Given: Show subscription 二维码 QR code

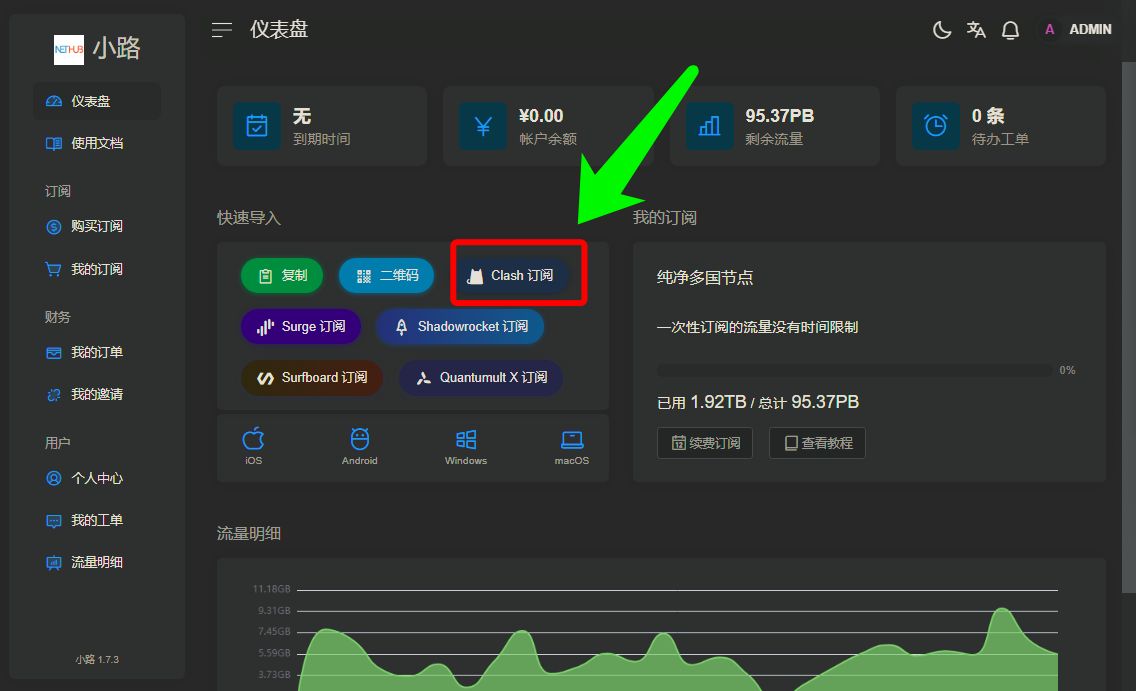Looking at the screenshot, I should tap(387, 276).
